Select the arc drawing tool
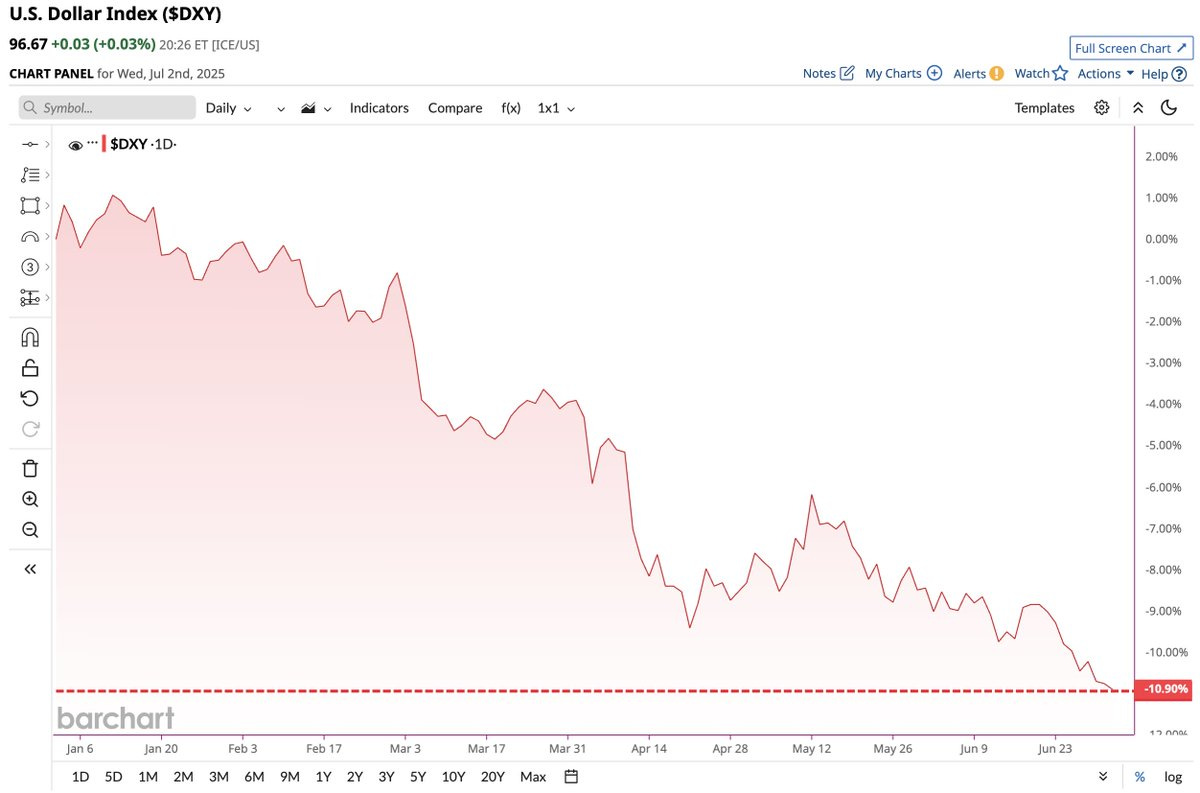This screenshot has height=793, width=1200. pyautogui.click(x=30, y=237)
